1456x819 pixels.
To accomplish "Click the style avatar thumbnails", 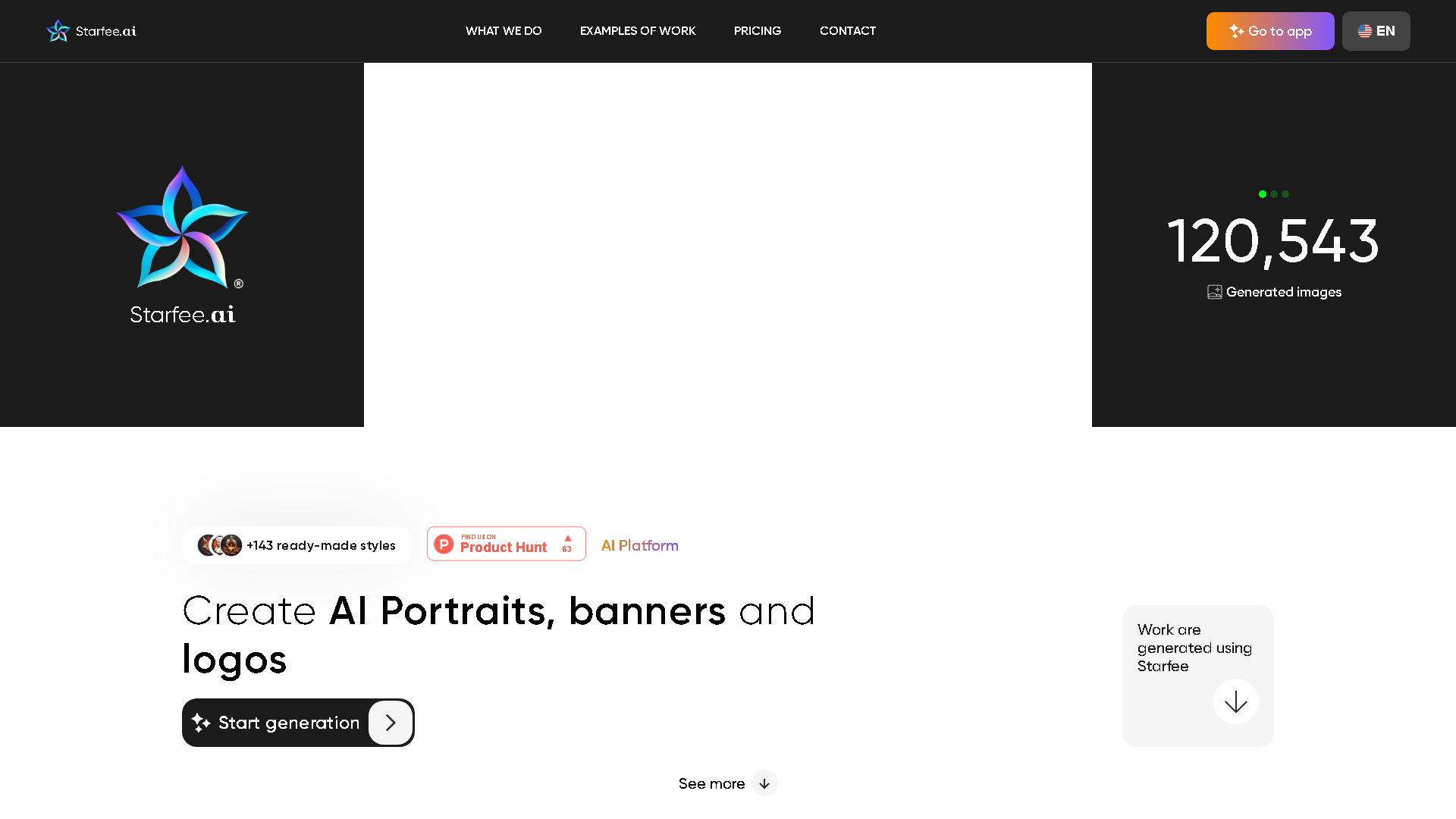I will click(220, 545).
